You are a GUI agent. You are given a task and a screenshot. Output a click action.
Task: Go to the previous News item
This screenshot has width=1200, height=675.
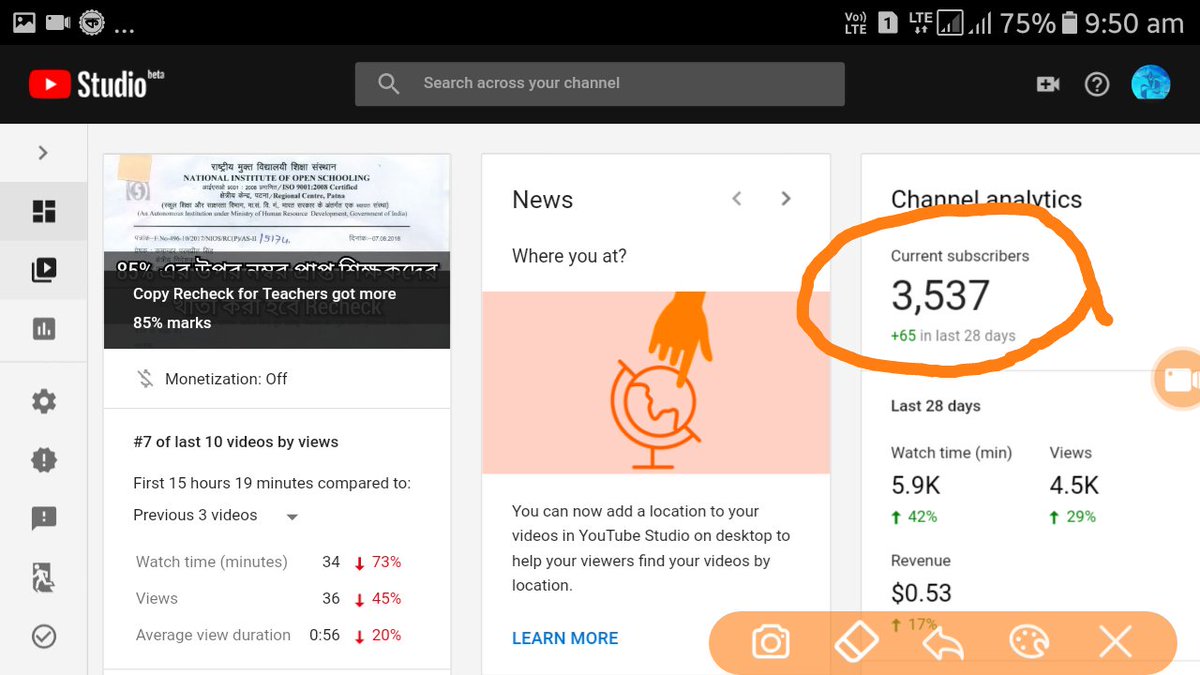tap(737, 198)
